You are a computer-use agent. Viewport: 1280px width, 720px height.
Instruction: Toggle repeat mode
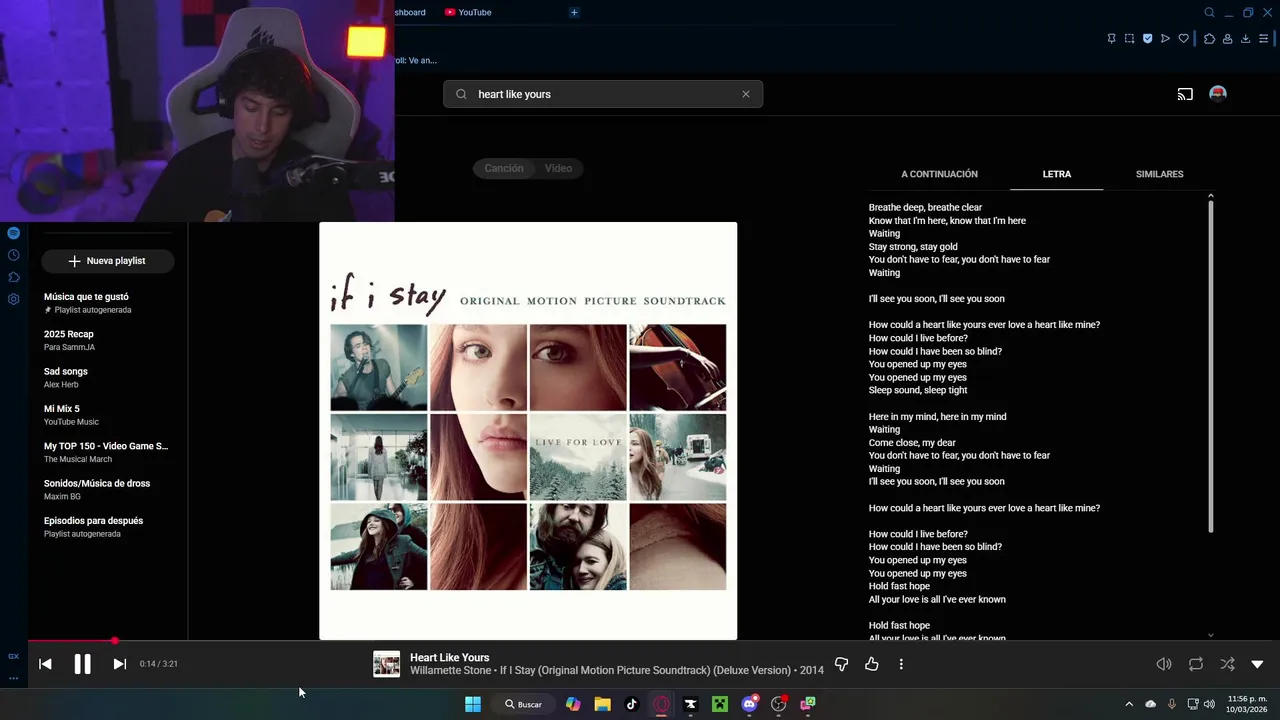(1196, 664)
